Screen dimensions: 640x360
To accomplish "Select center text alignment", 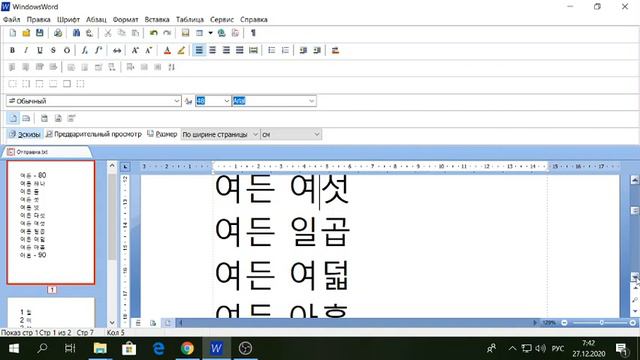I will point(212,50).
